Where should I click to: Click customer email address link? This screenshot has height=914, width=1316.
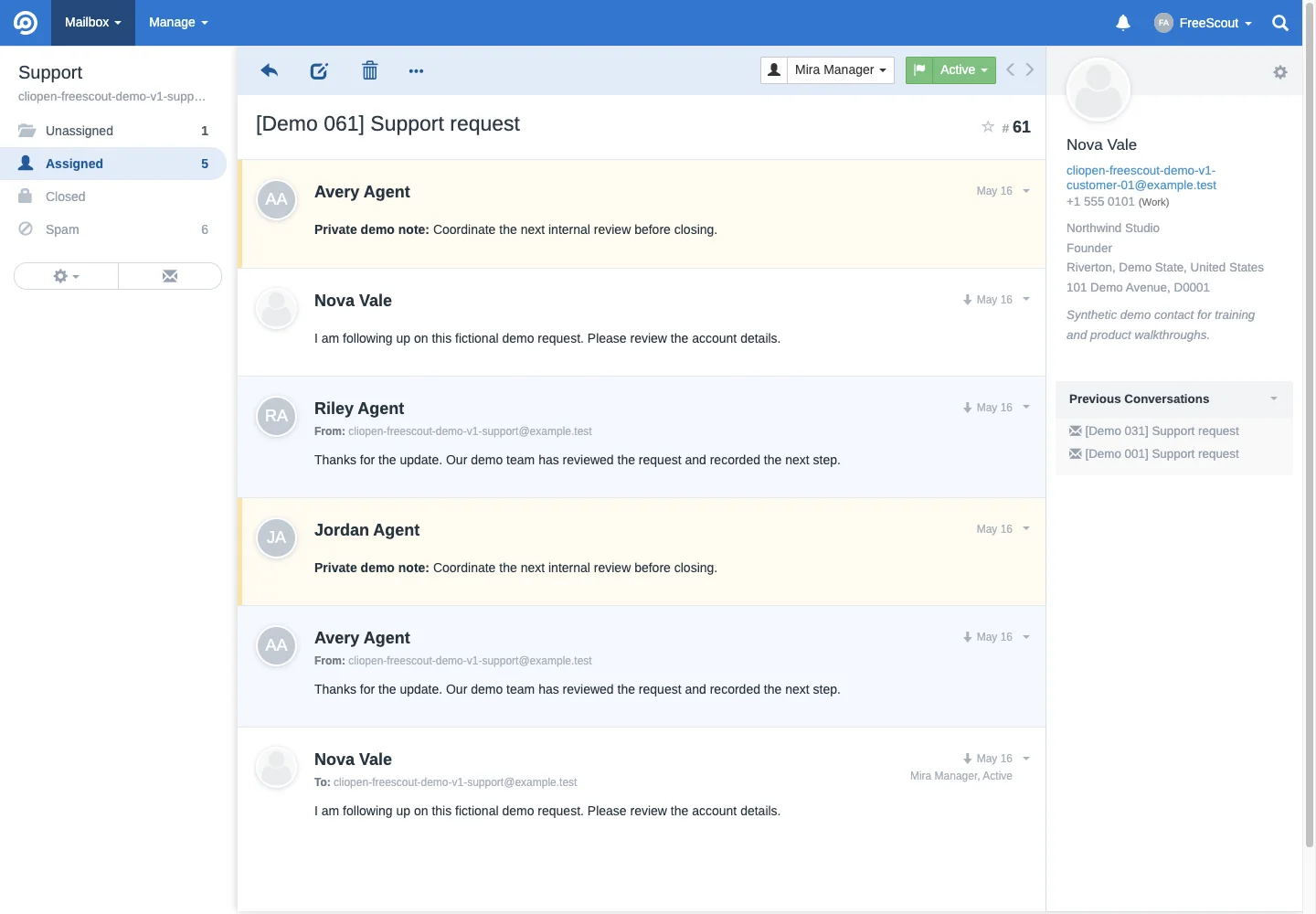1141,177
